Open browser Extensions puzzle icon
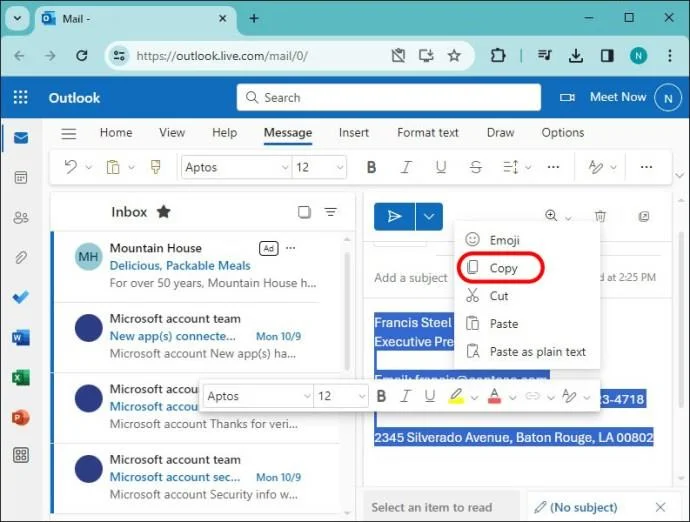 click(498, 55)
